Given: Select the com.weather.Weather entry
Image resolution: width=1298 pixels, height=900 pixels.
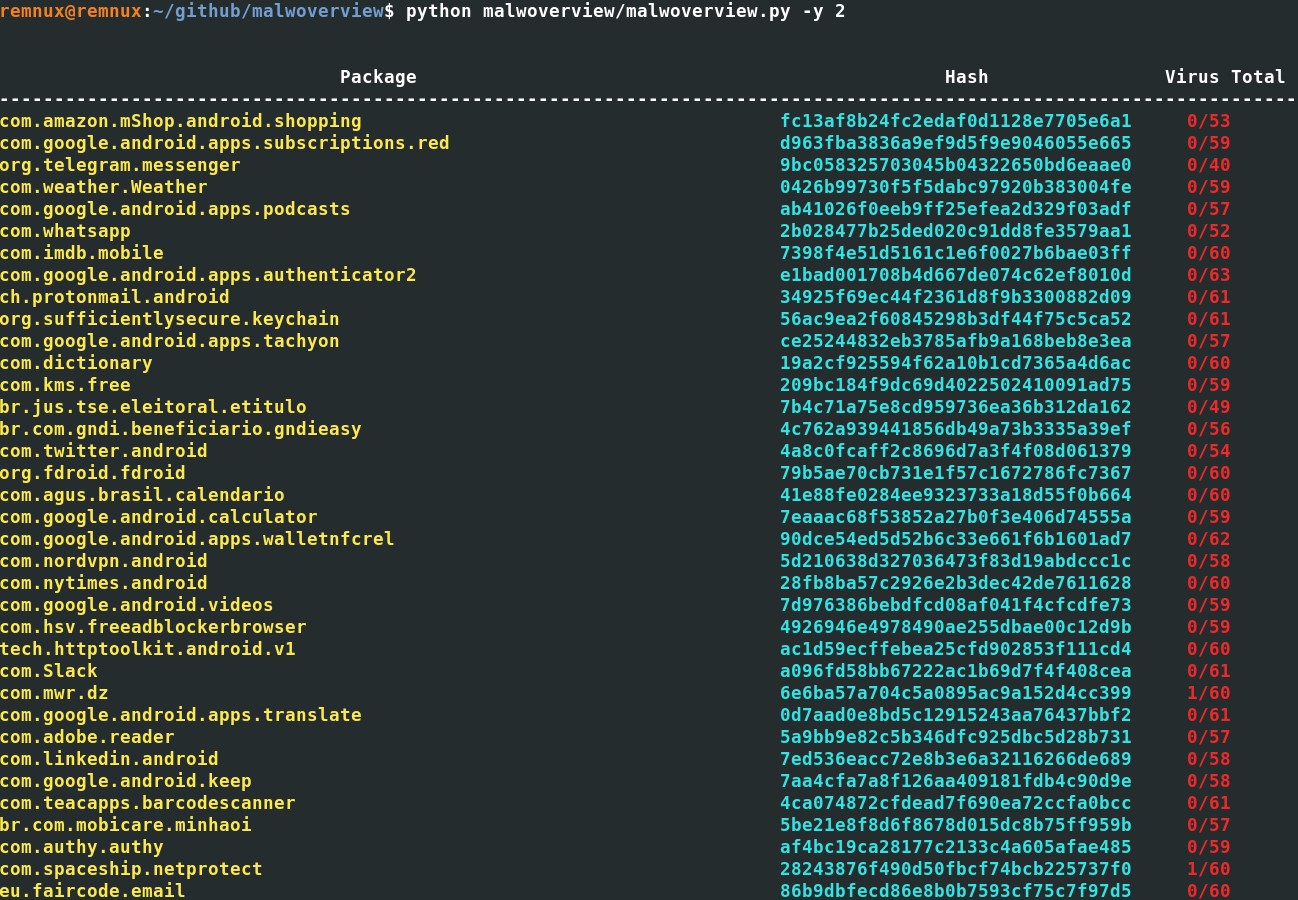Looking at the screenshot, I should click(104, 187).
